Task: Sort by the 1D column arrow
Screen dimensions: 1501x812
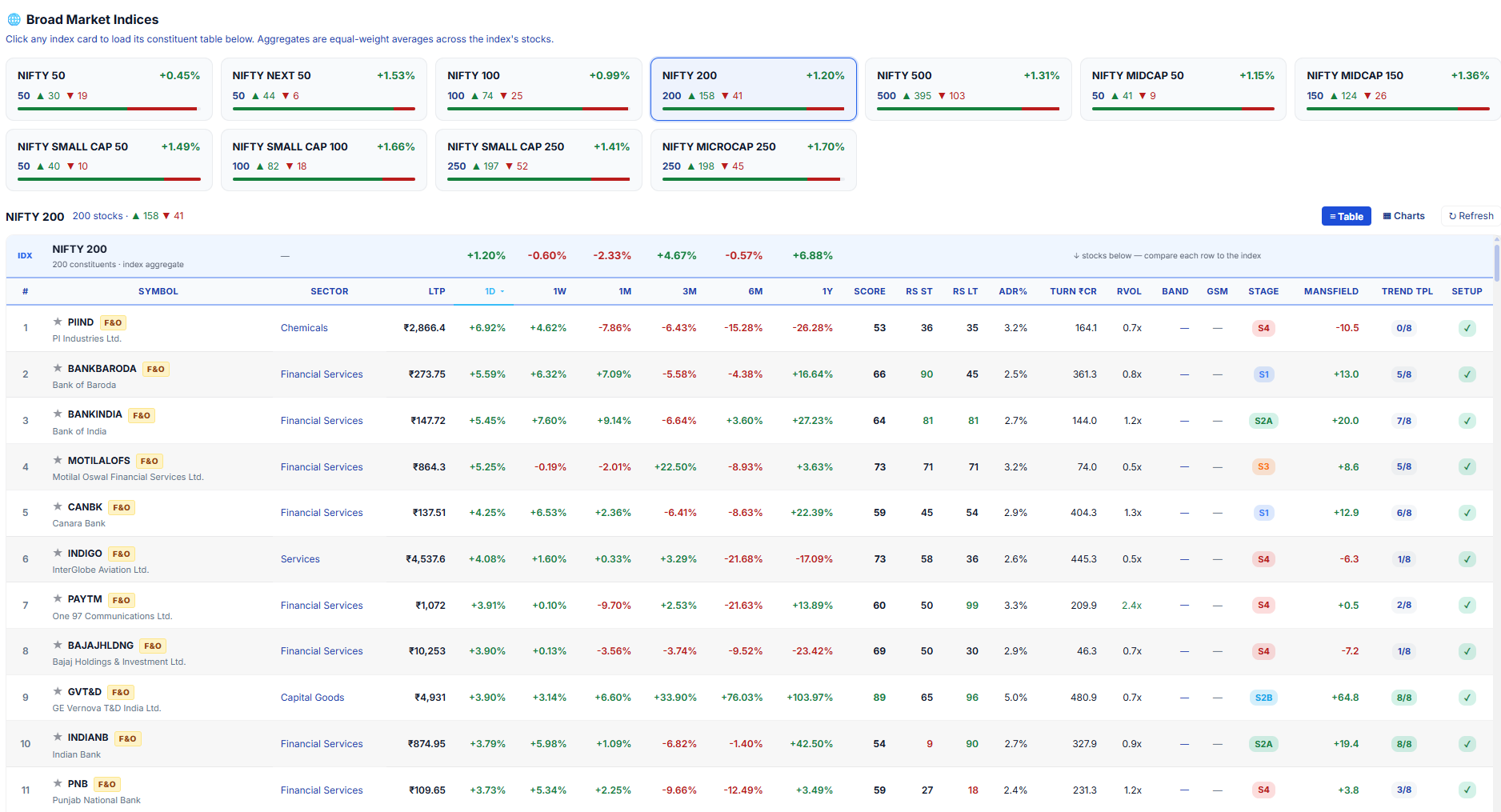Action: [502, 292]
